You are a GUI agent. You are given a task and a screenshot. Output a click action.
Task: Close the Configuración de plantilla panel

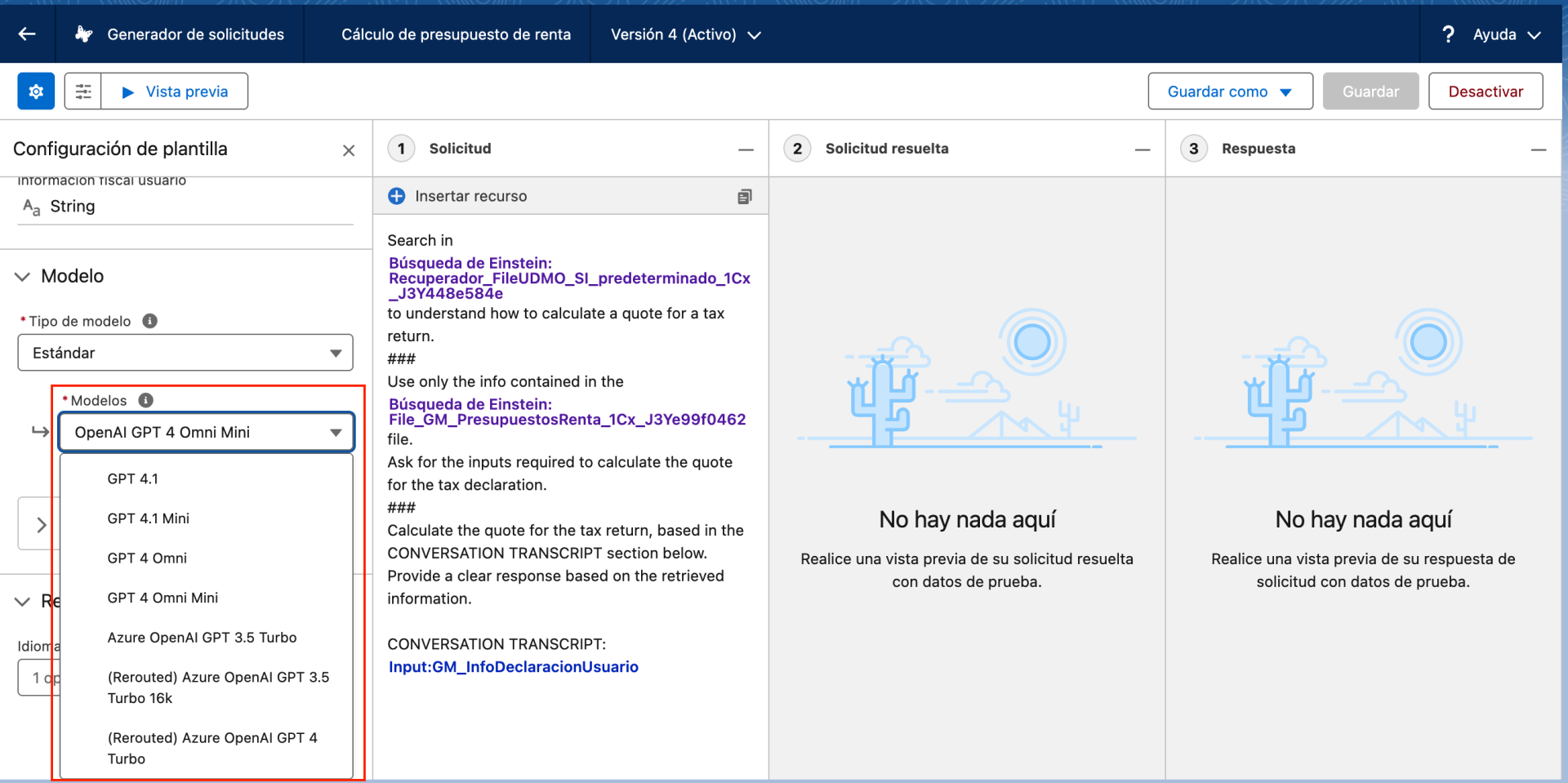(349, 150)
